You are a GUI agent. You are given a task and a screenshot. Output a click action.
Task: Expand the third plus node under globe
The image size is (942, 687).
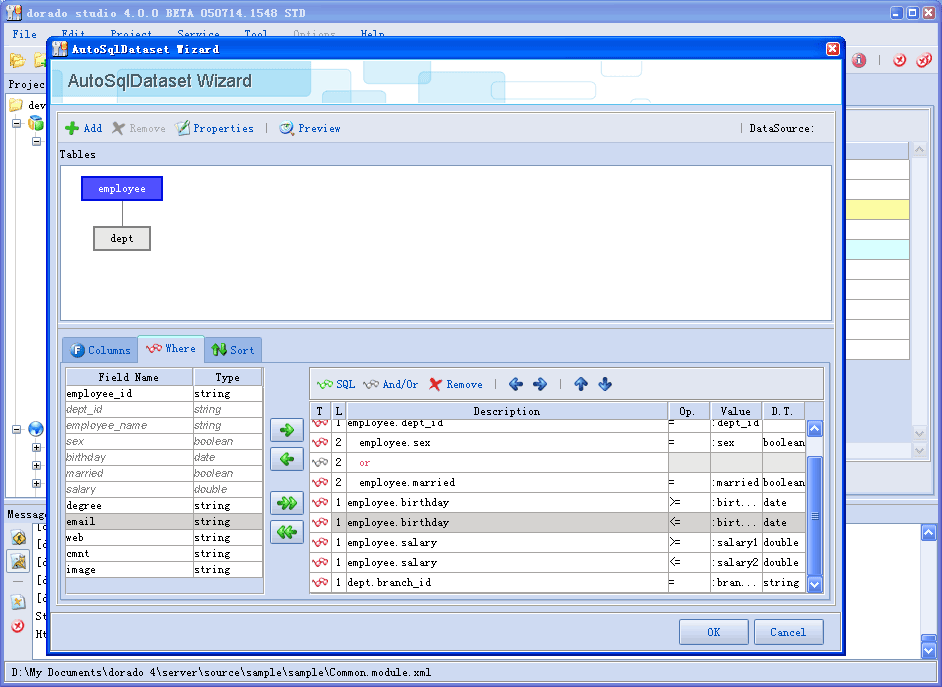37,483
